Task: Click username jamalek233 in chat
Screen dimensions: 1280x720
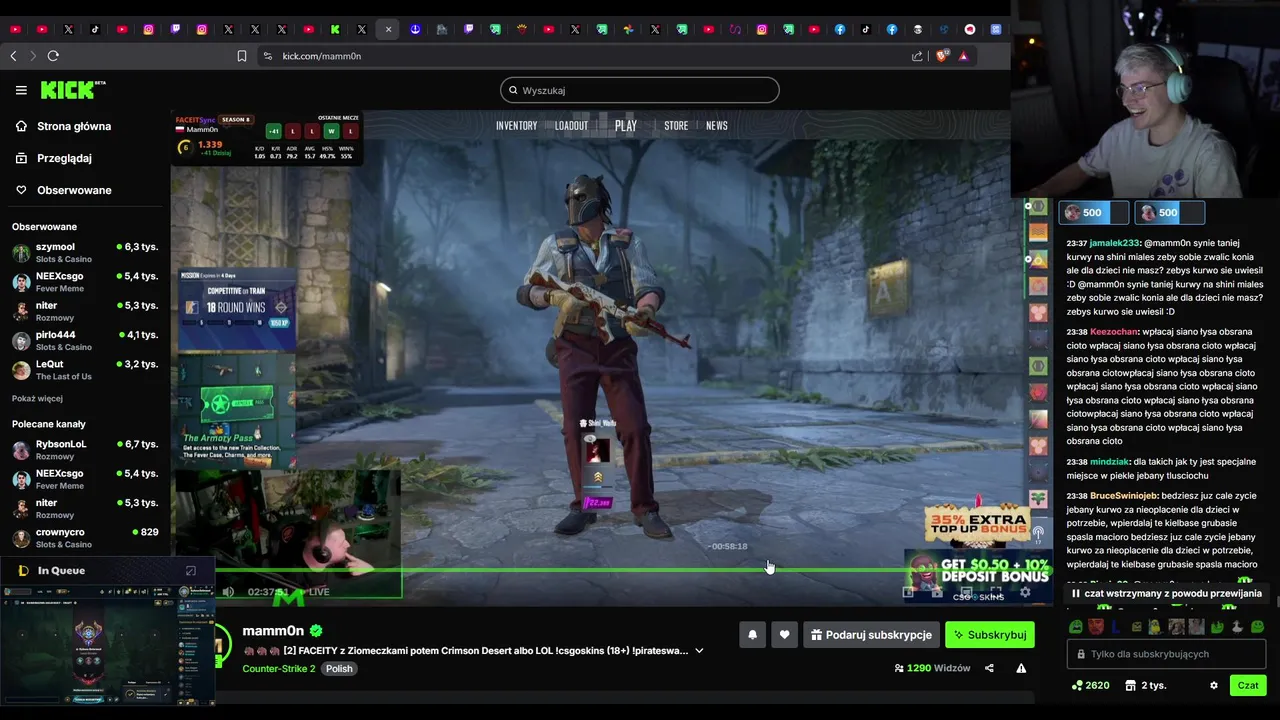Action: pyautogui.click(x=1115, y=243)
